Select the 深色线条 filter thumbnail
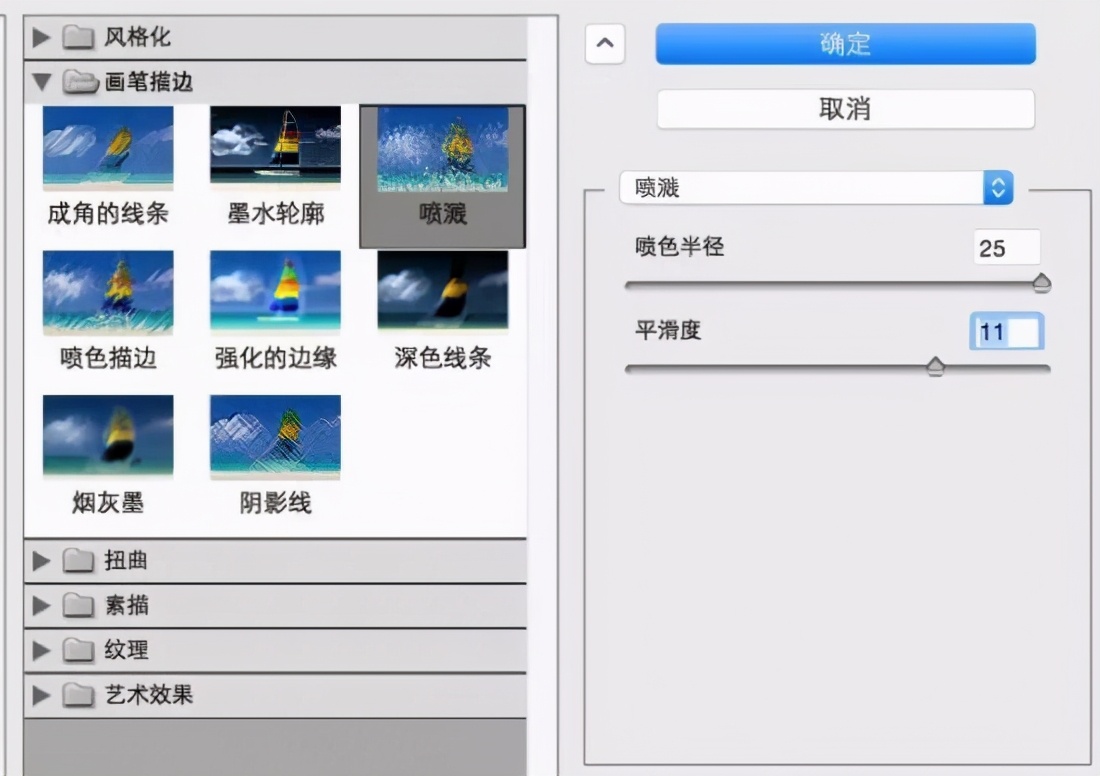The height and width of the screenshot is (776, 1100). [442, 293]
